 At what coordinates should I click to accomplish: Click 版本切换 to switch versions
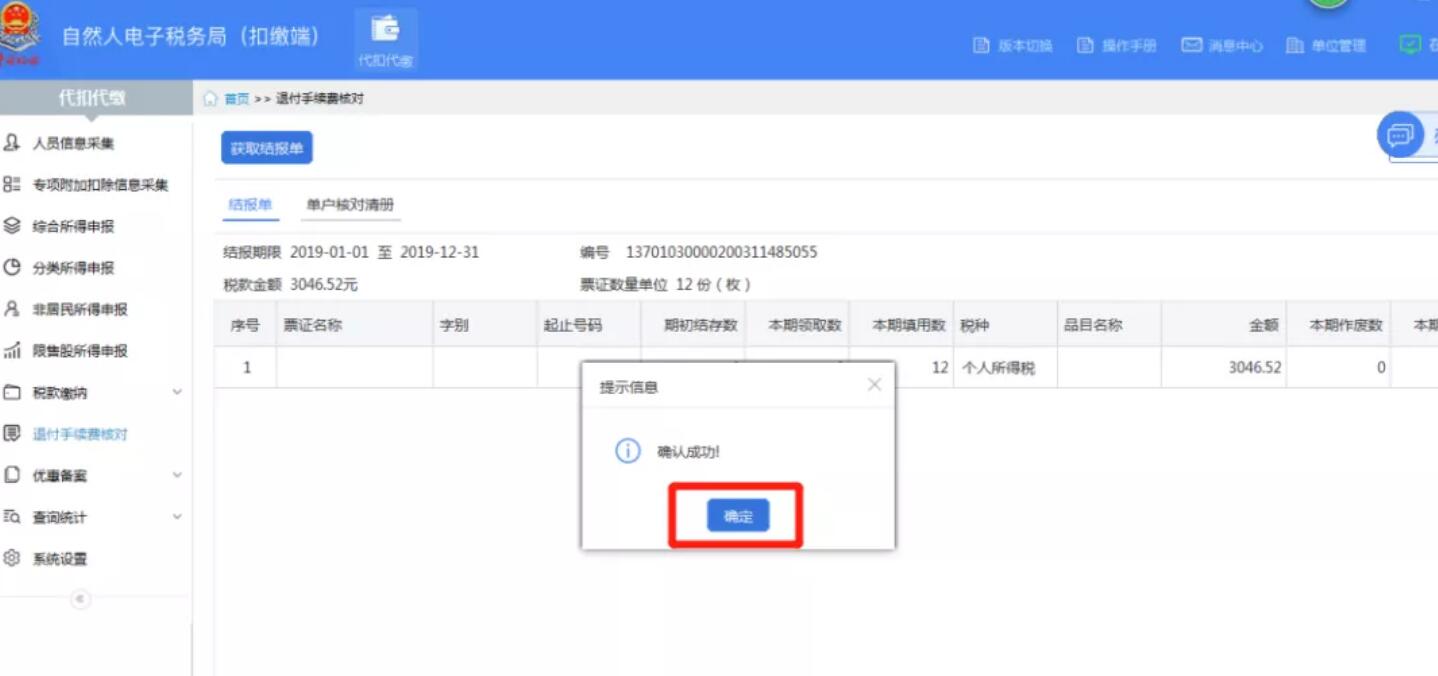pos(1013,45)
